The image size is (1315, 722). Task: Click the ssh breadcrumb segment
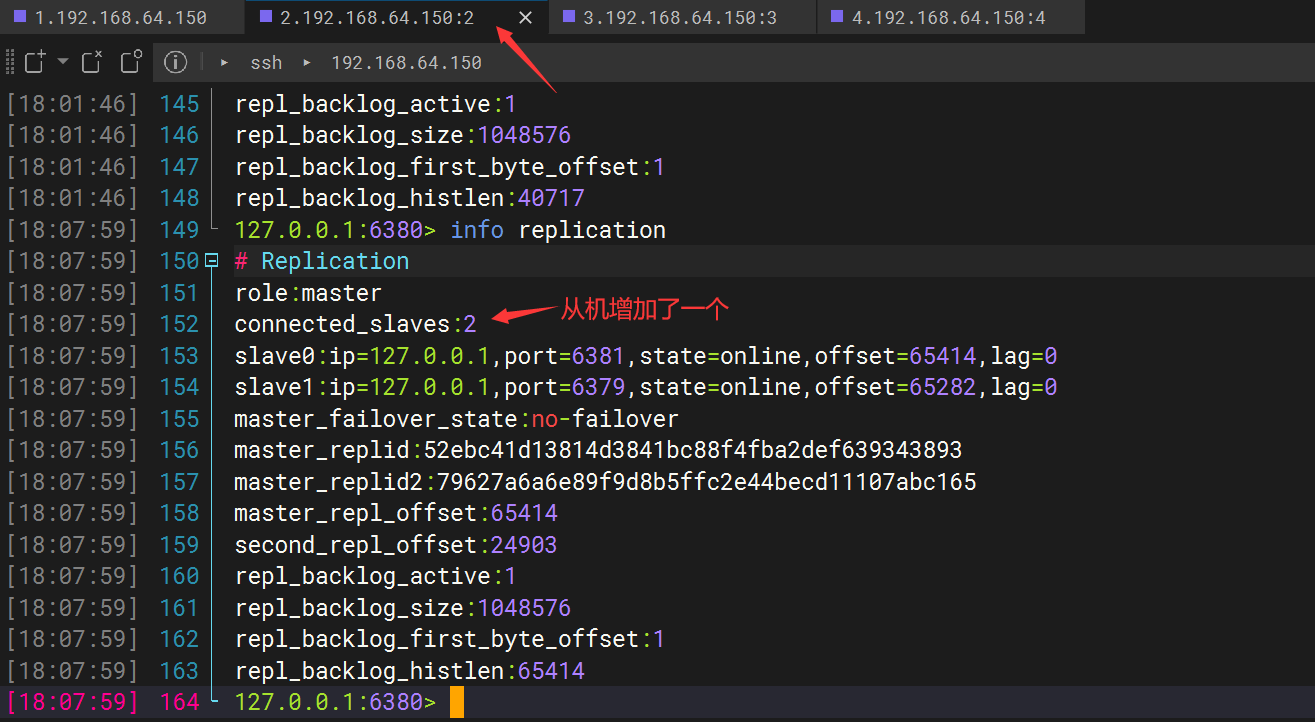266,63
